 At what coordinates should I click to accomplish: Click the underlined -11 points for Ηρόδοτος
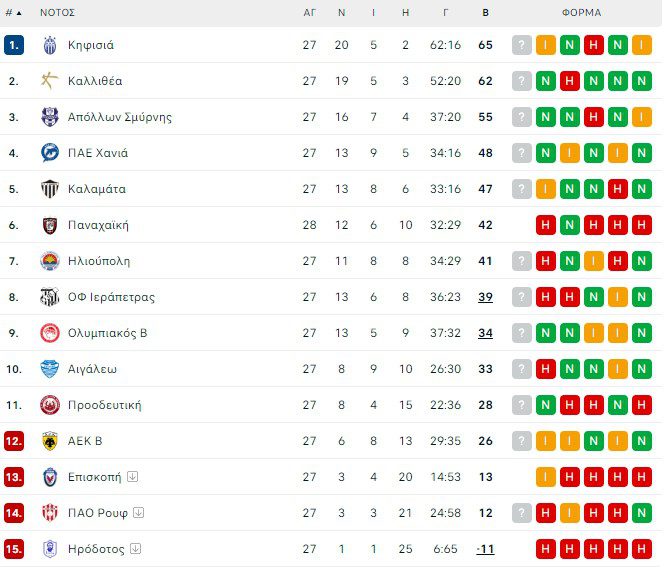[x=485, y=549]
